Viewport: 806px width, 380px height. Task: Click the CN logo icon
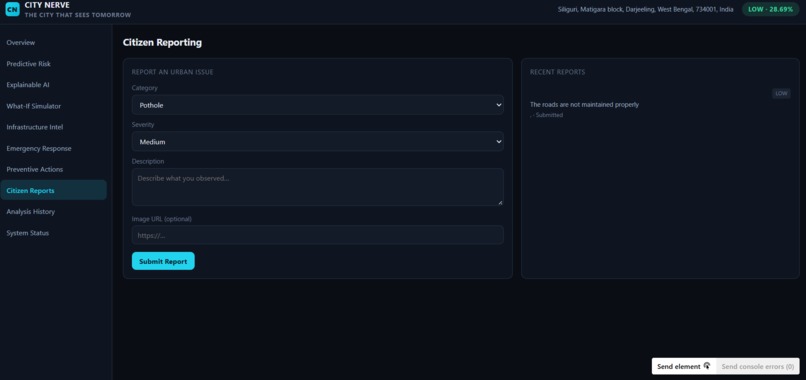click(12, 9)
